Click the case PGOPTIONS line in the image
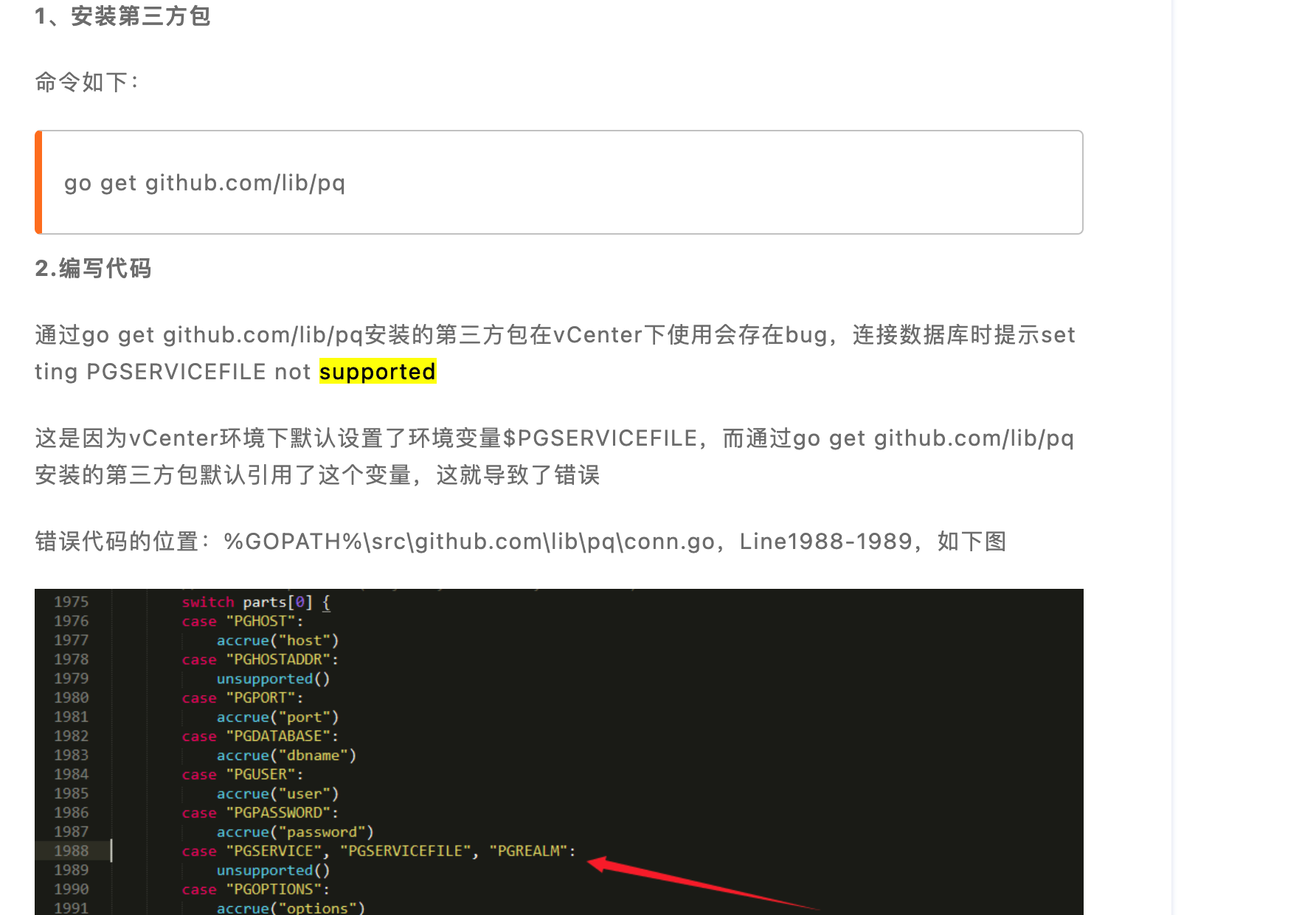Image resolution: width=1316 pixels, height=915 pixels. click(x=254, y=889)
